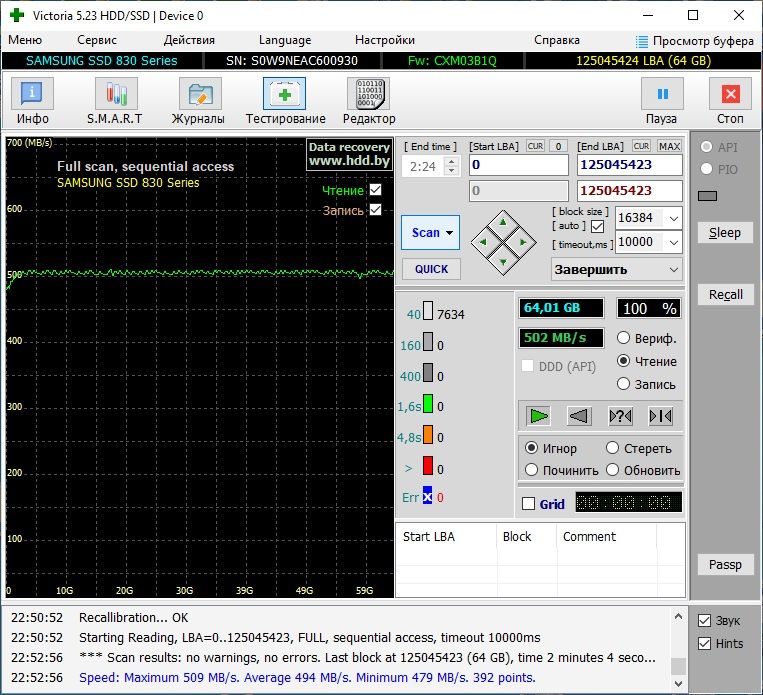Click the 40 ms white block swatch
Viewport: 763px width, 695px height.
click(x=428, y=311)
